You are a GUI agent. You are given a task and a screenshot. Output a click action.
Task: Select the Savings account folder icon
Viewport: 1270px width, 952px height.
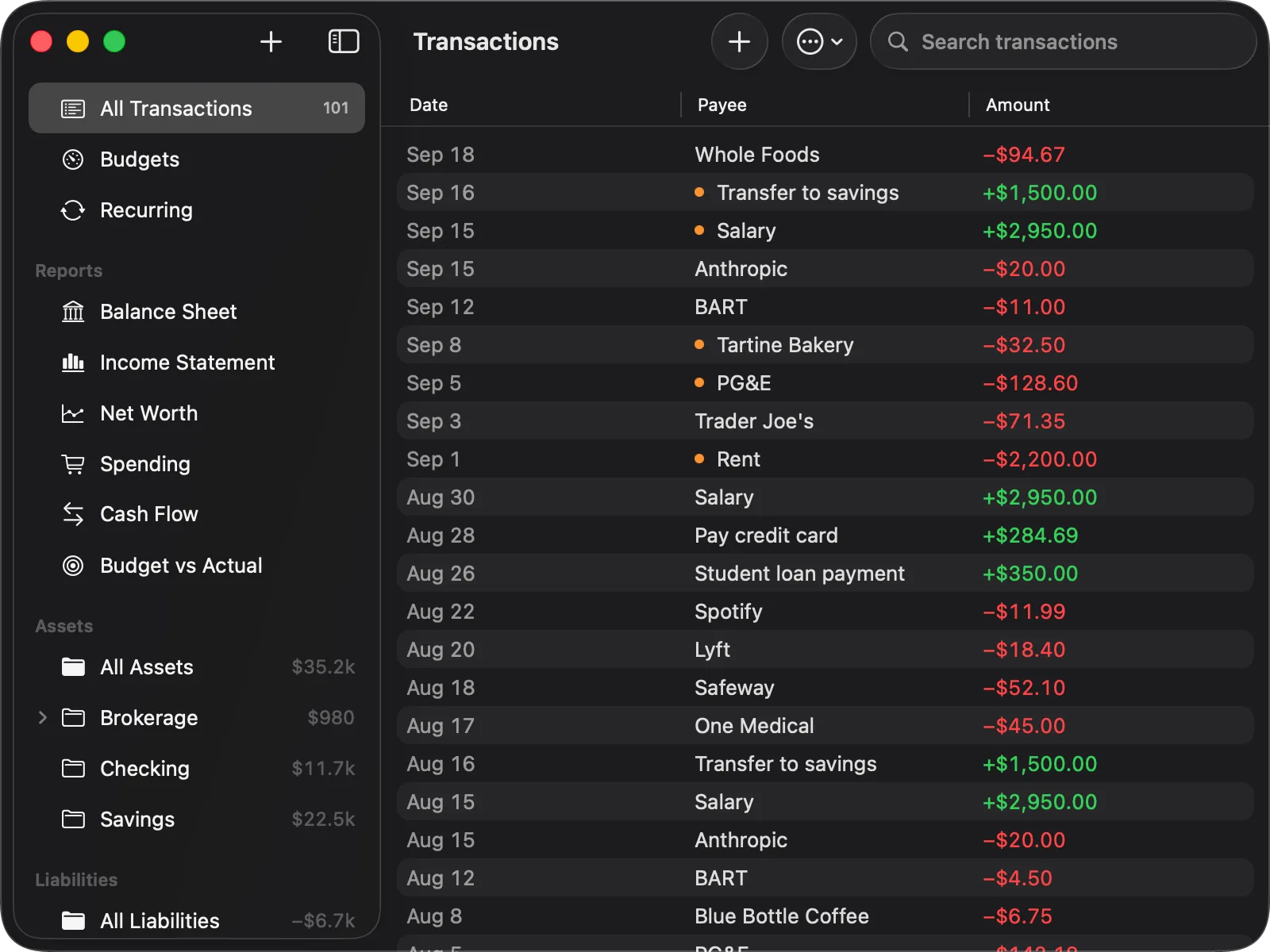73,820
